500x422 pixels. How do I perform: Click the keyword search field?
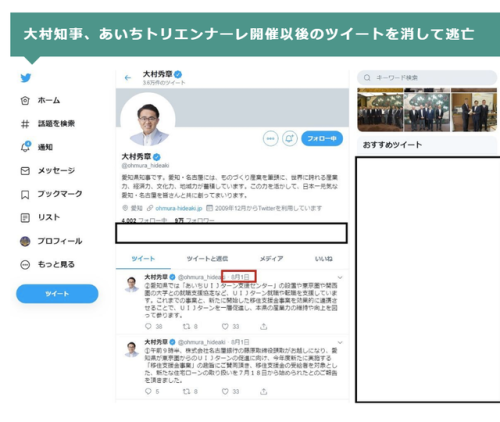(x=427, y=78)
